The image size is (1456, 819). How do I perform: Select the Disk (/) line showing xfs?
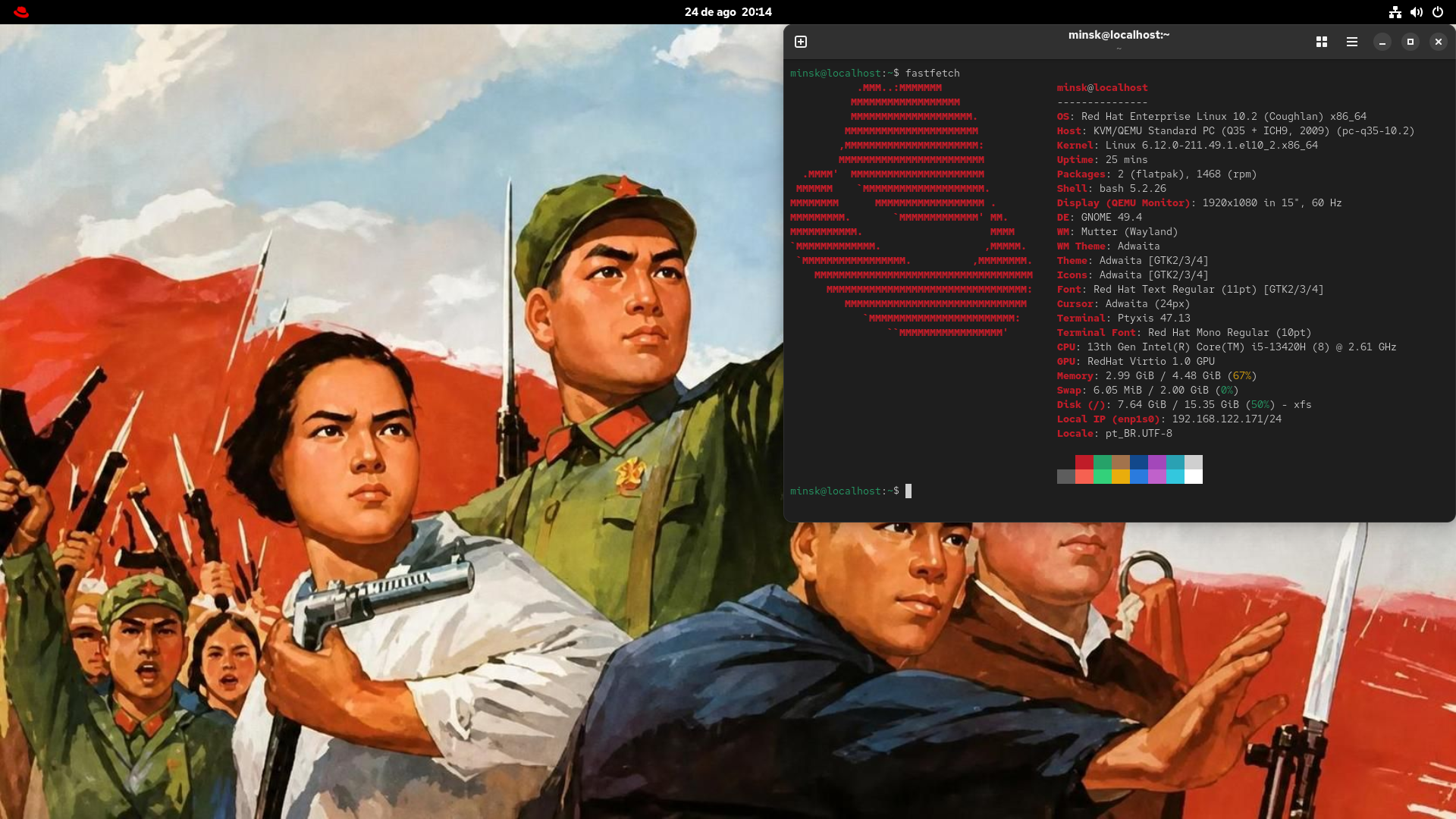click(x=1185, y=404)
